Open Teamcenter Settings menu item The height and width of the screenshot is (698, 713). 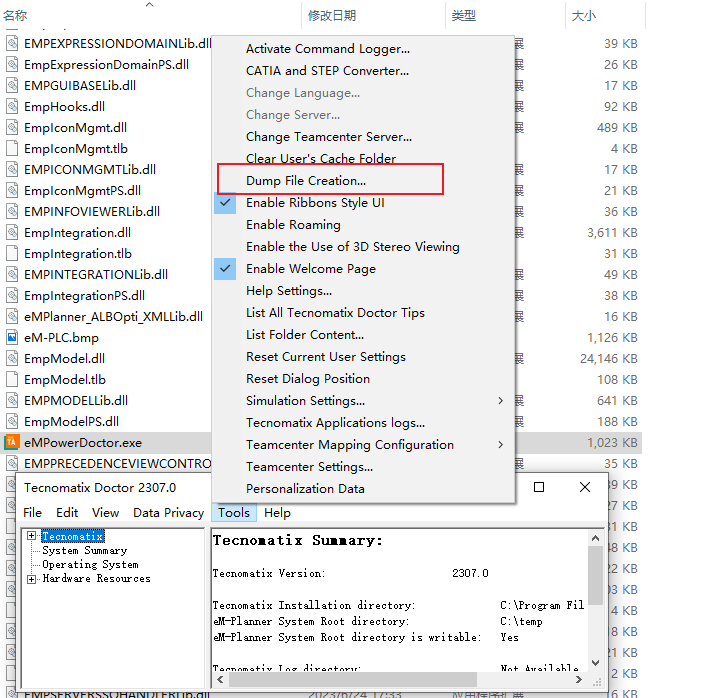(309, 467)
